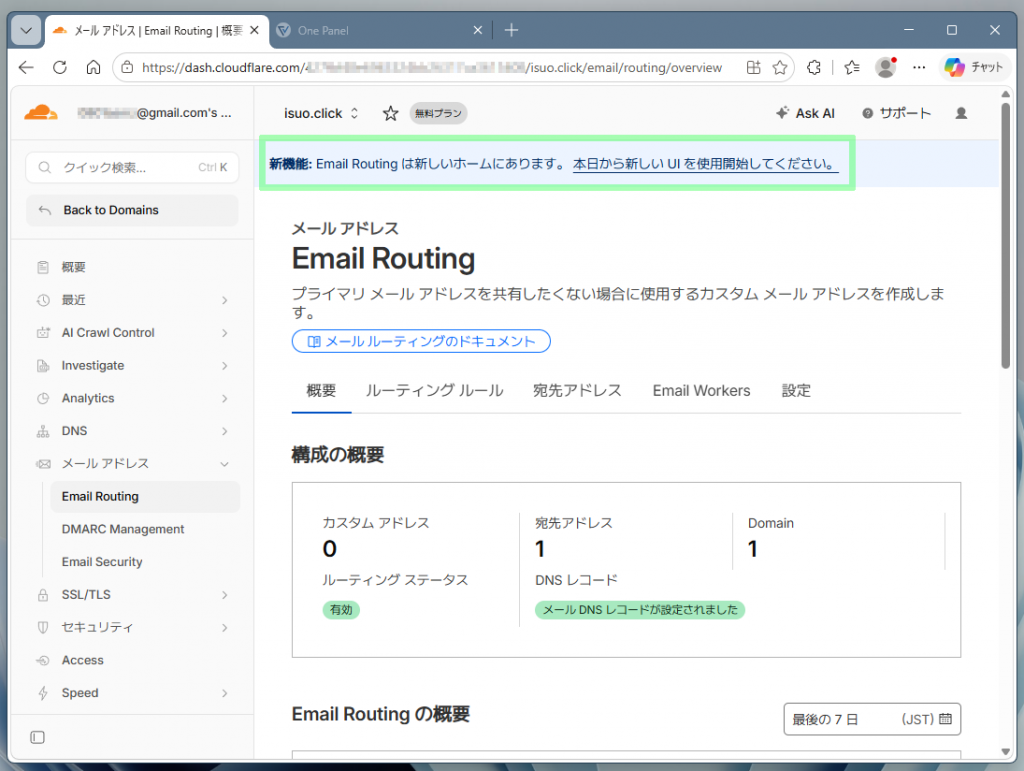Viewport: 1024px width, 771px height.
Task: Add page to favorites star in address bar
Action: point(780,67)
